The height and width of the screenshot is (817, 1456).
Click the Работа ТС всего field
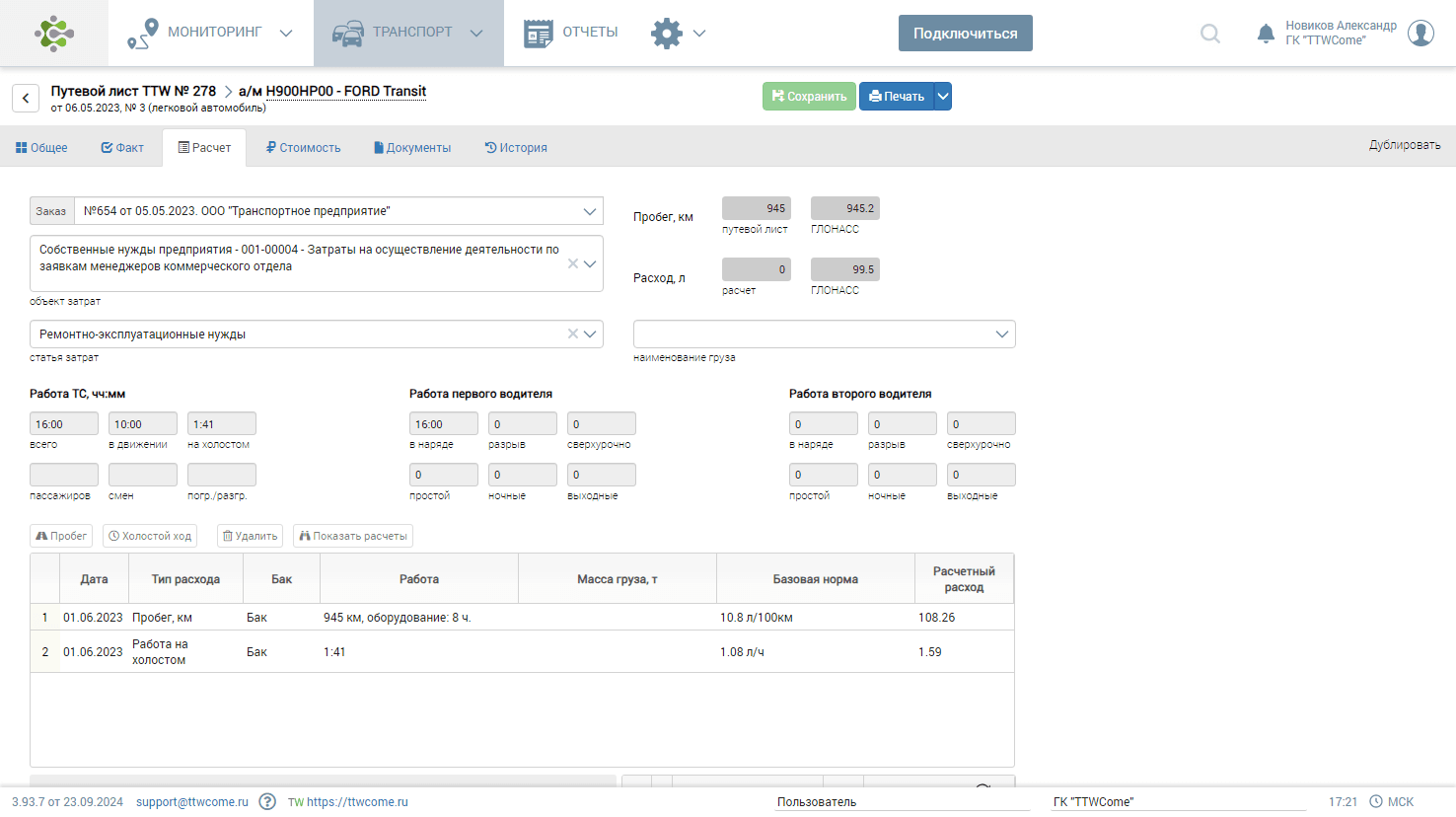coord(64,423)
